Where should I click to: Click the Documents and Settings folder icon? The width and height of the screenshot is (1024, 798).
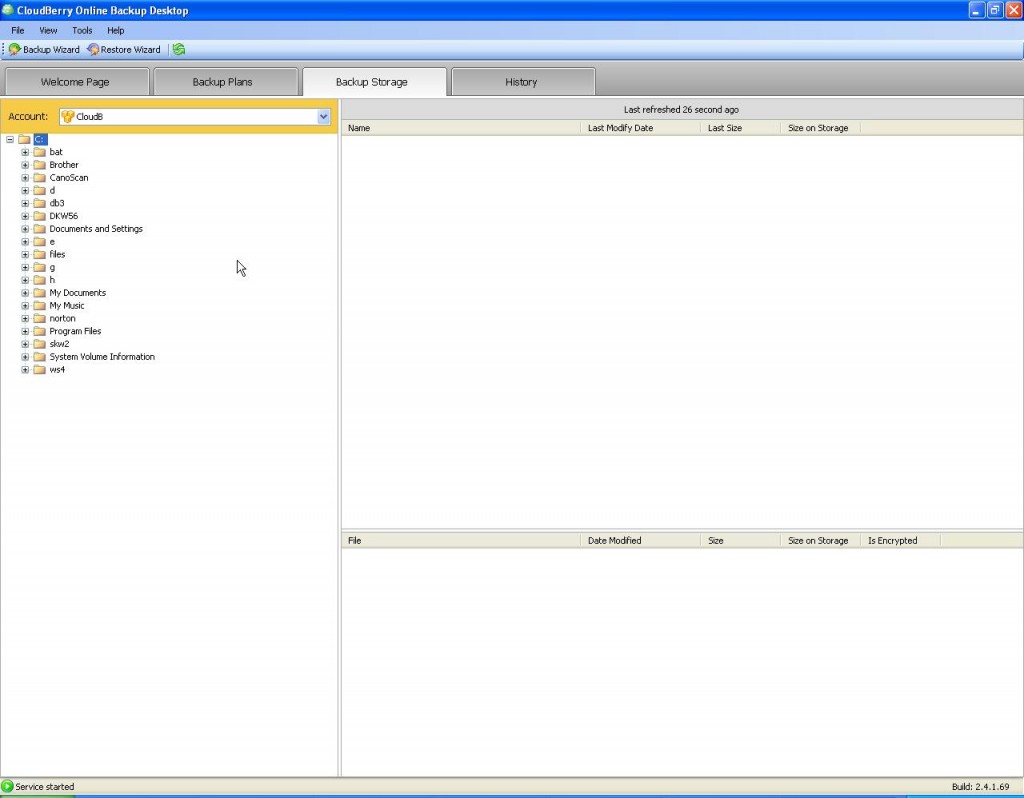pyautogui.click(x=39, y=229)
